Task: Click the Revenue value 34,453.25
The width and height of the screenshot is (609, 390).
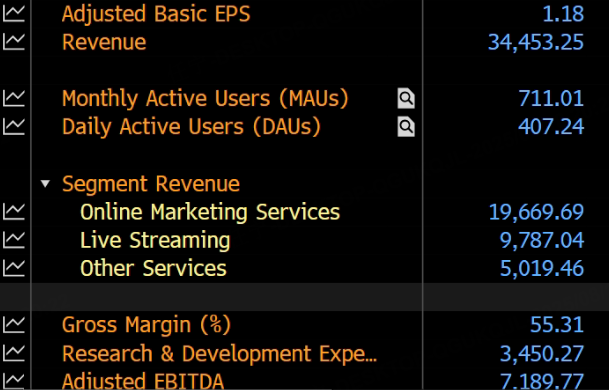Action: click(x=536, y=42)
